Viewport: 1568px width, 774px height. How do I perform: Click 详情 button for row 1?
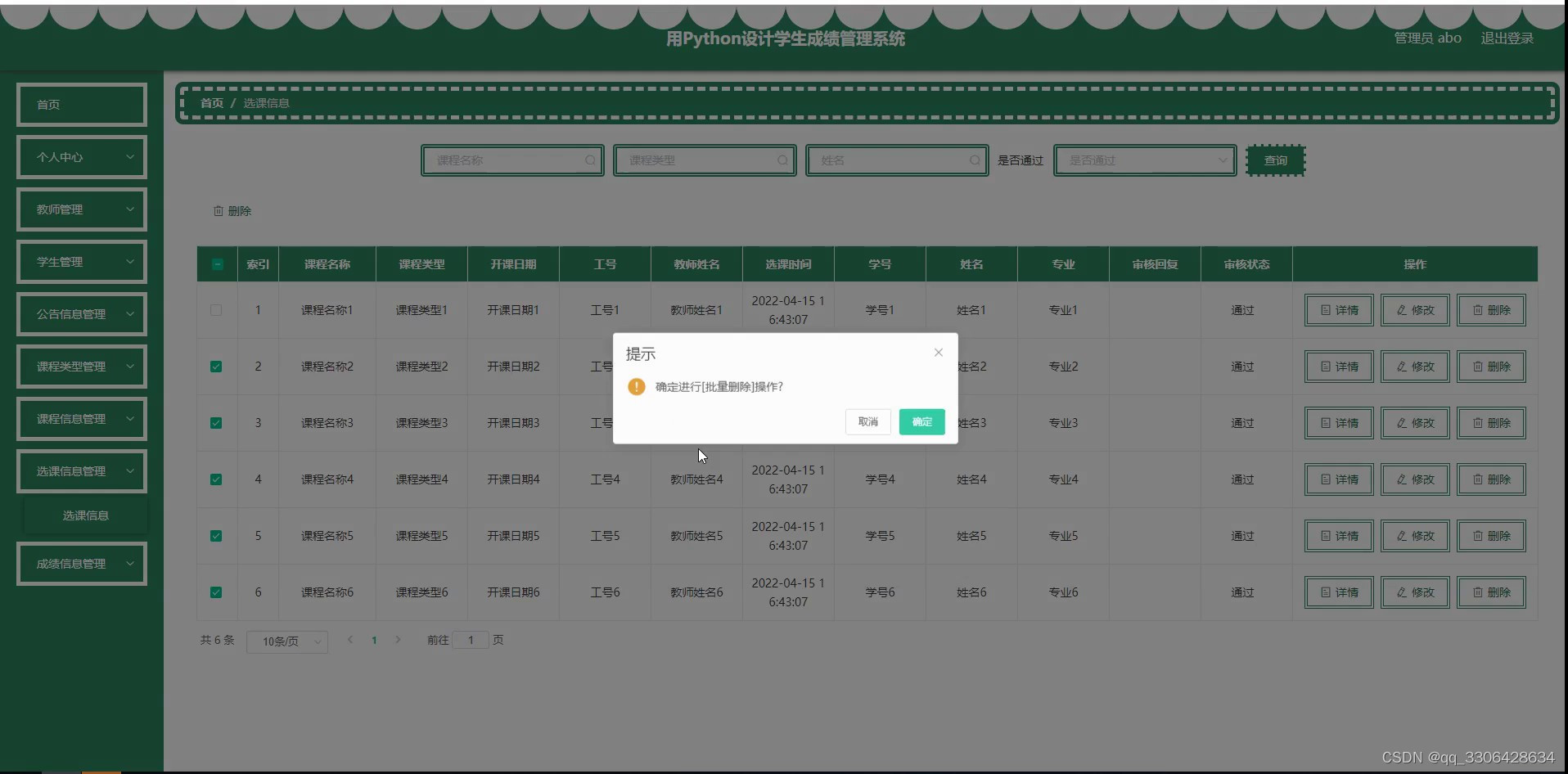point(1339,310)
